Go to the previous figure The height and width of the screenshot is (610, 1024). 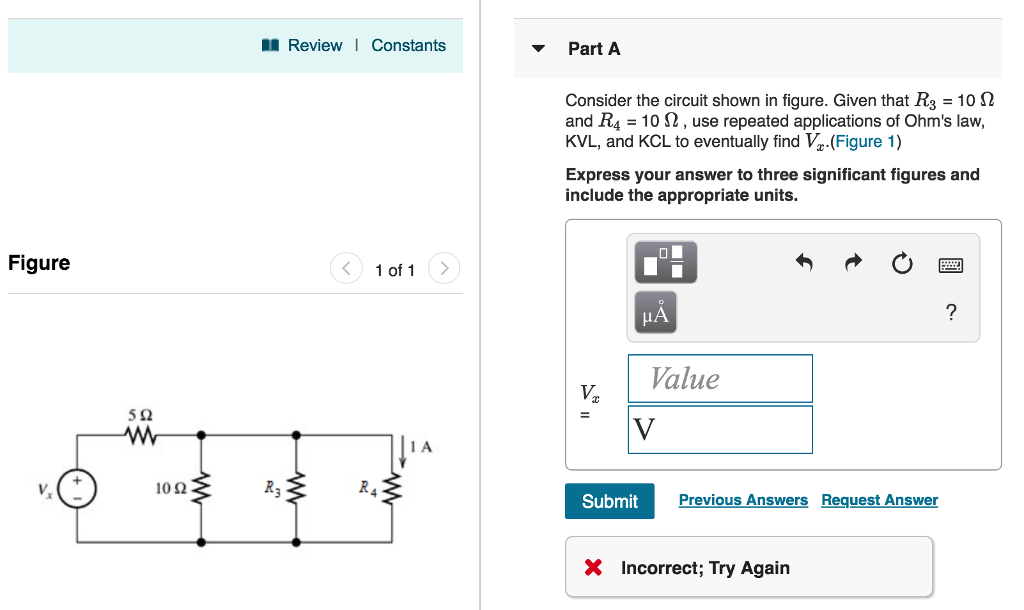point(346,268)
